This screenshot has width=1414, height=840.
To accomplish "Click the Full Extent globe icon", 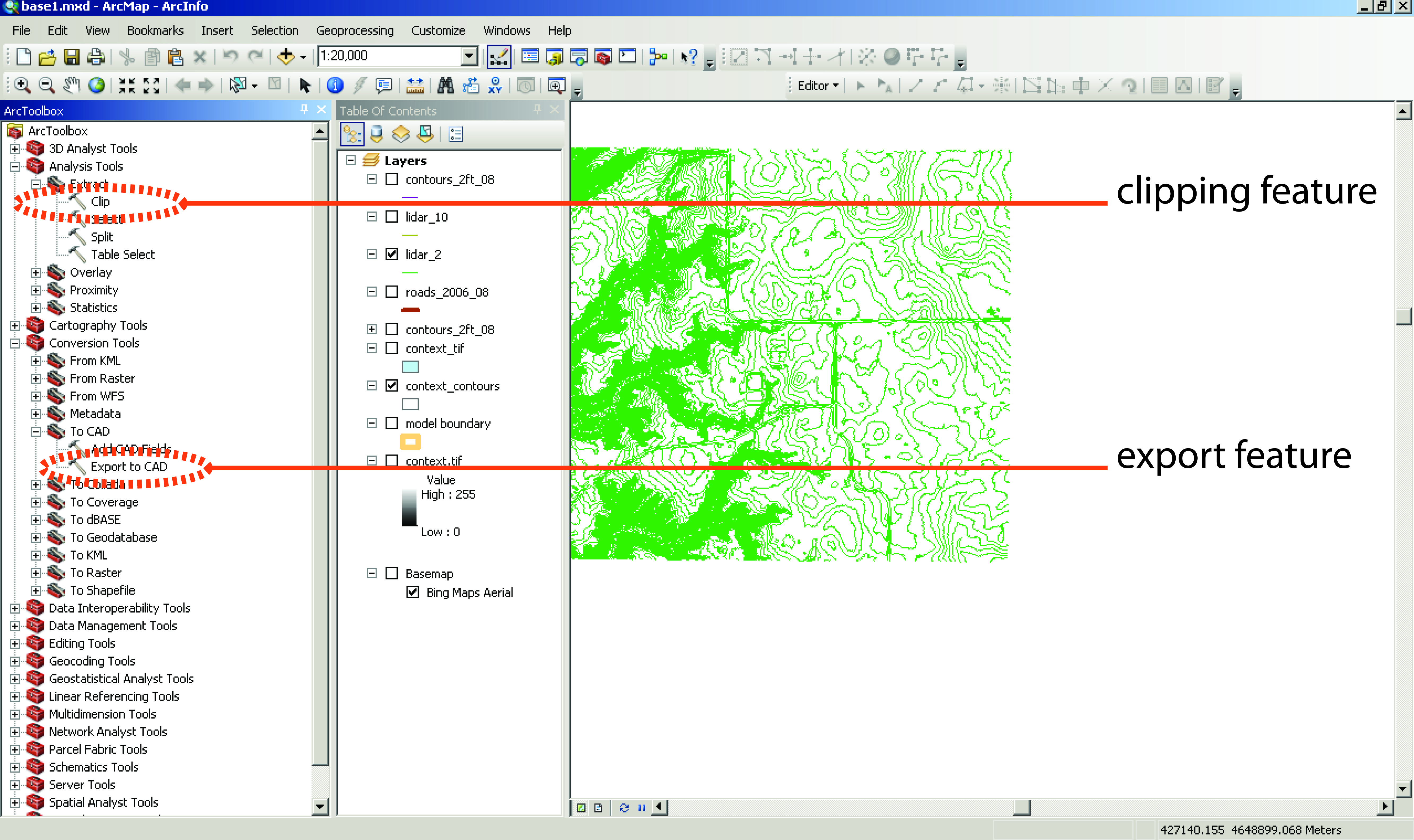I will click(97, 85).
